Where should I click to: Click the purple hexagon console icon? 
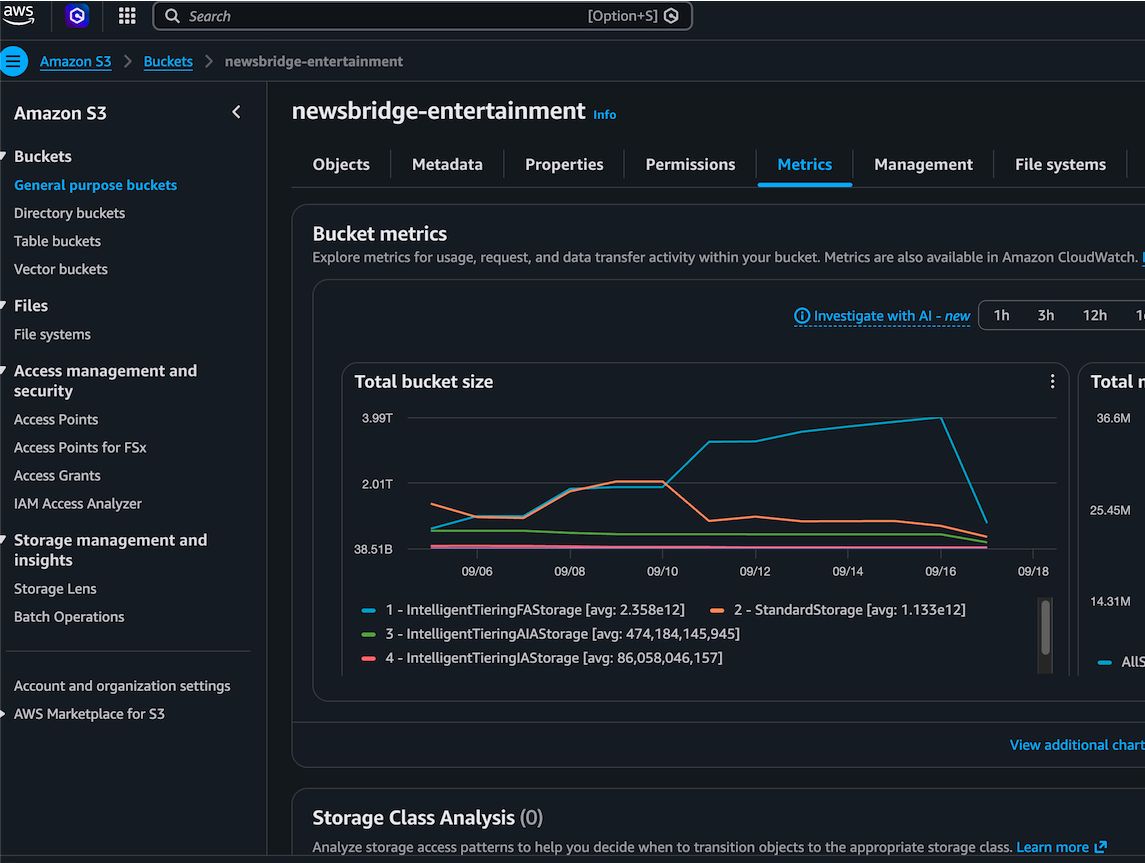tap(77, 15)
